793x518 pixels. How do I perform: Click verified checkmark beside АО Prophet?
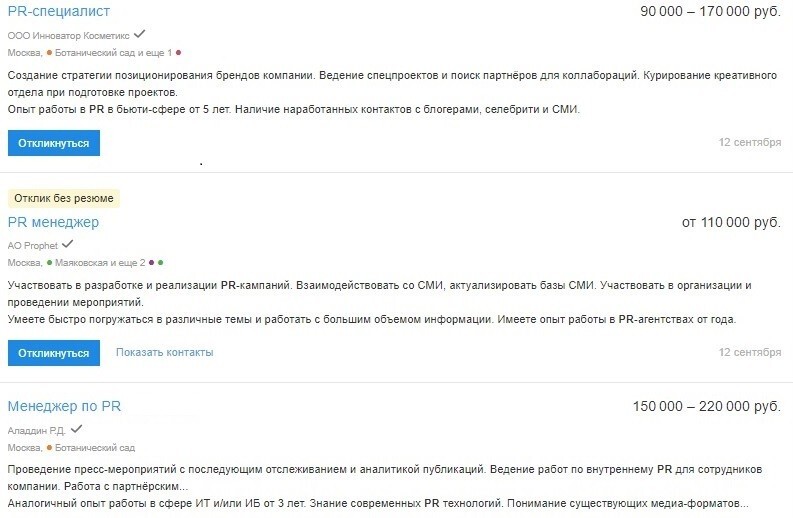point(68,244)
